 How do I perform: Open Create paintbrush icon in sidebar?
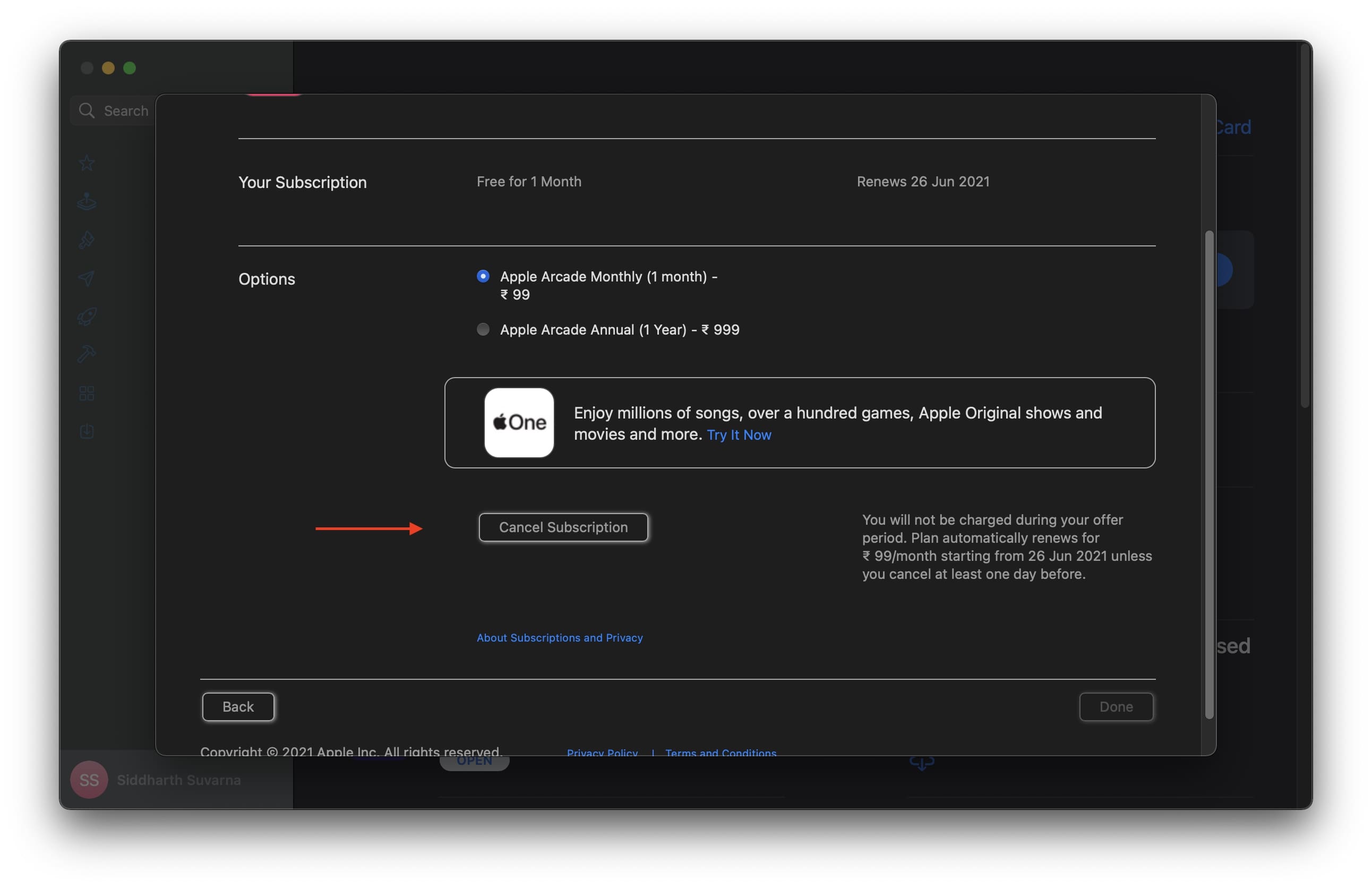coord(87,240)
